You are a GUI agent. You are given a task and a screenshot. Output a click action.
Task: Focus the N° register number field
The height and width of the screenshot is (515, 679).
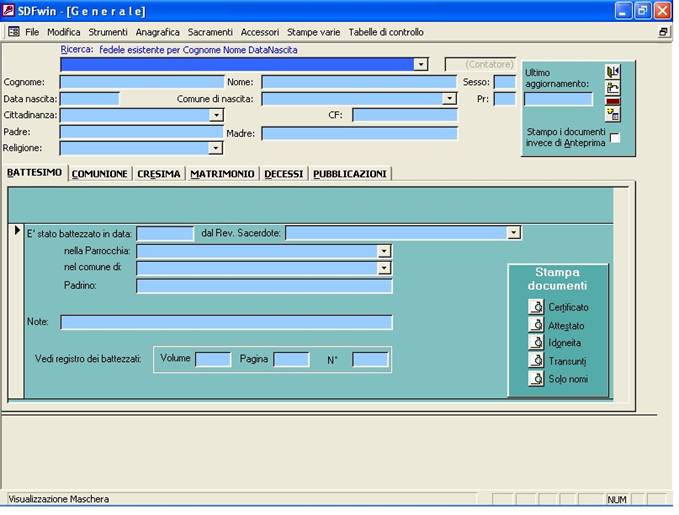click(370, 359)
